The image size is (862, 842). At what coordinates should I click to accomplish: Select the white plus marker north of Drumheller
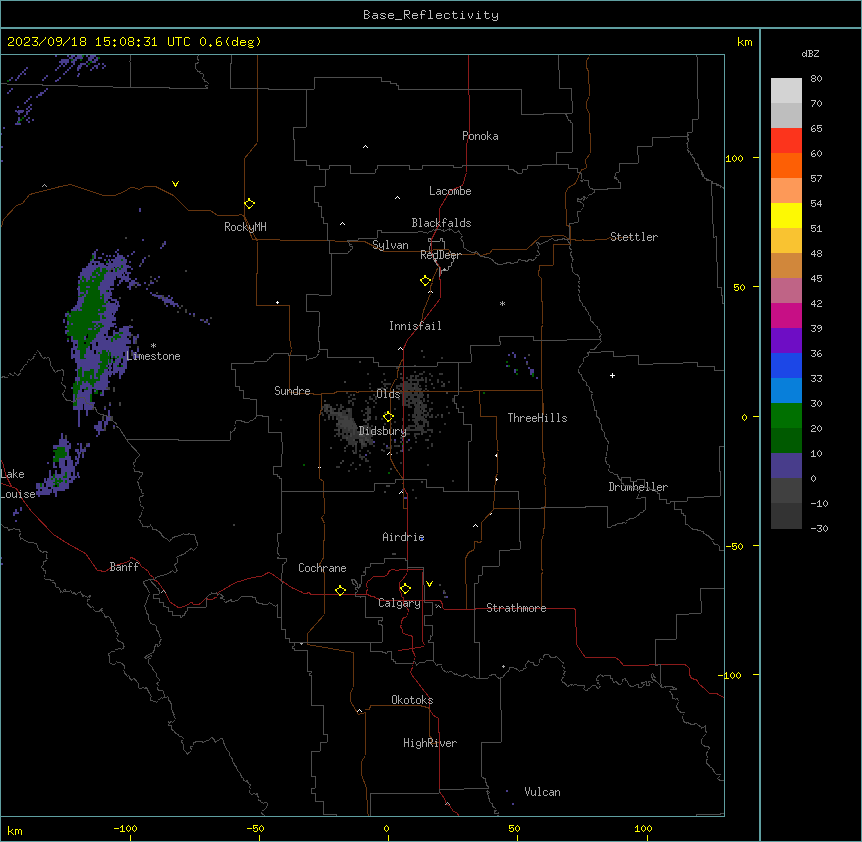pyautogui.click(x=612, y=375)
